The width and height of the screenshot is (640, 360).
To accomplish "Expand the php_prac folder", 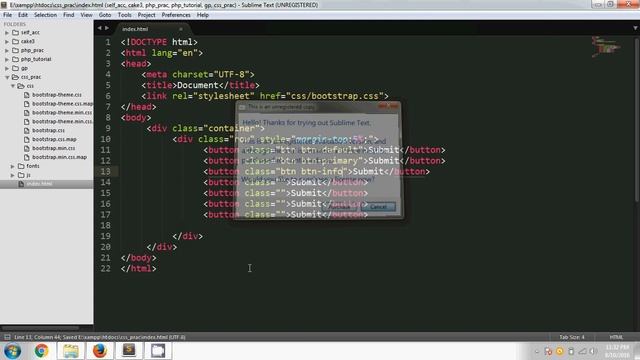I will pyautogui.click(x=7, y=50).
